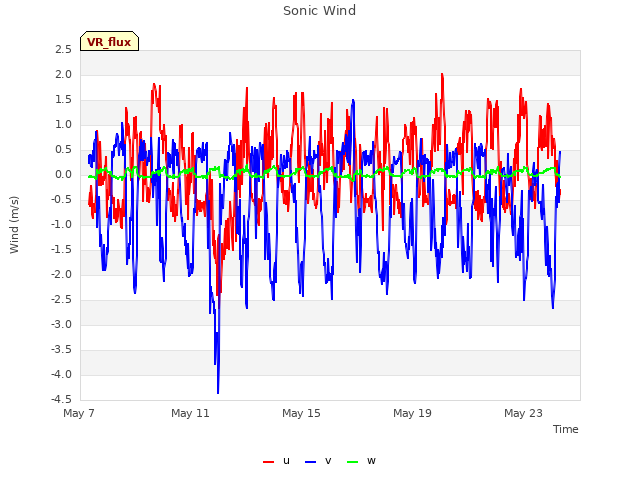Toggle the v series legend entry
Viewport: 640px width, 480px height.
click(318, 461)
